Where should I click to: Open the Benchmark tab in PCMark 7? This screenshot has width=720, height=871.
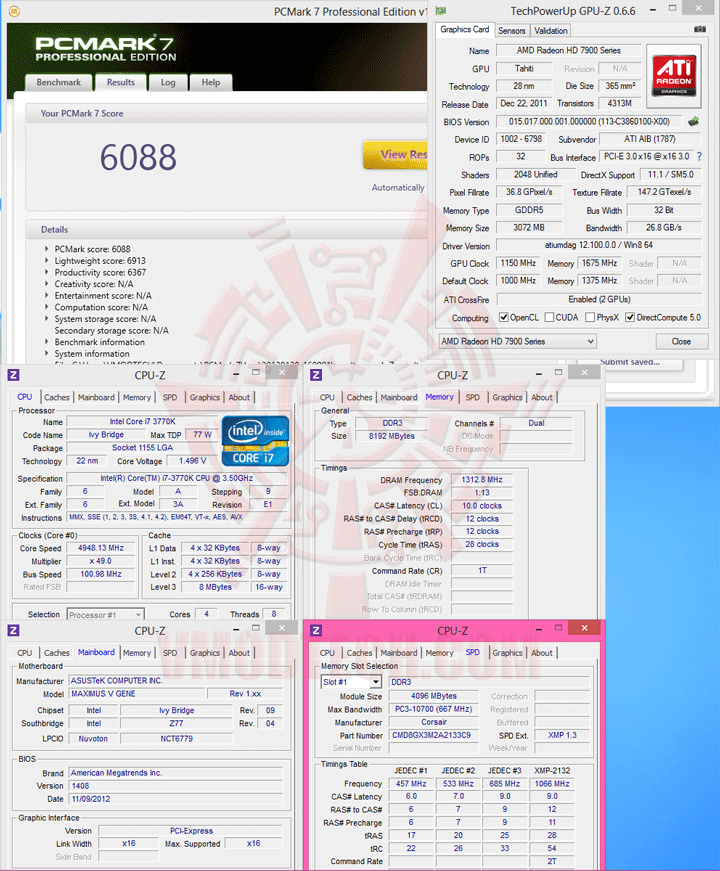click(58, 82)
